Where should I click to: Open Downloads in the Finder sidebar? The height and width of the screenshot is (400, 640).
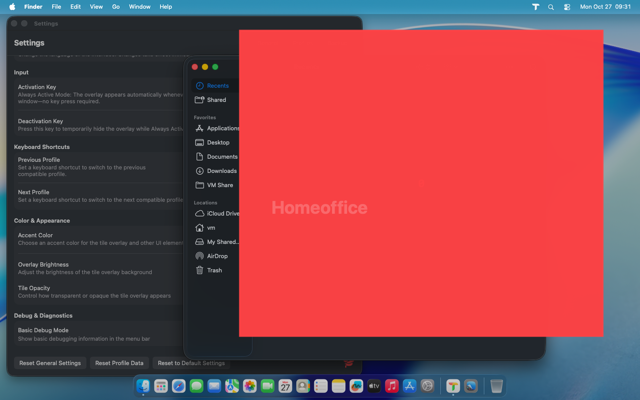pos(216,171)
